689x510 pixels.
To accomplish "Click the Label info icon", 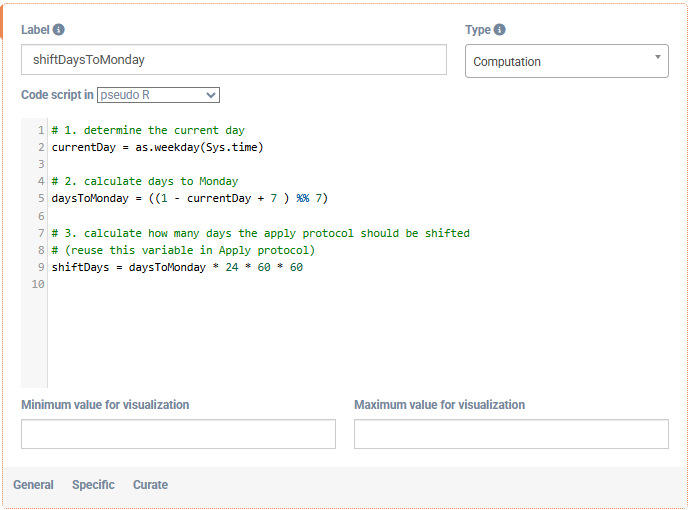I will [x=58, y=29].
